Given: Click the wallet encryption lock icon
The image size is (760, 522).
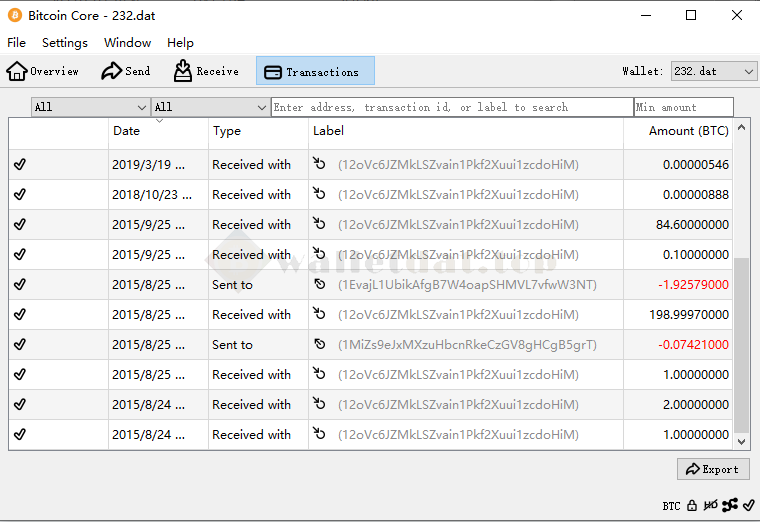Looking at the screenshot, I should pyautogui.click(x=692, y=506).
